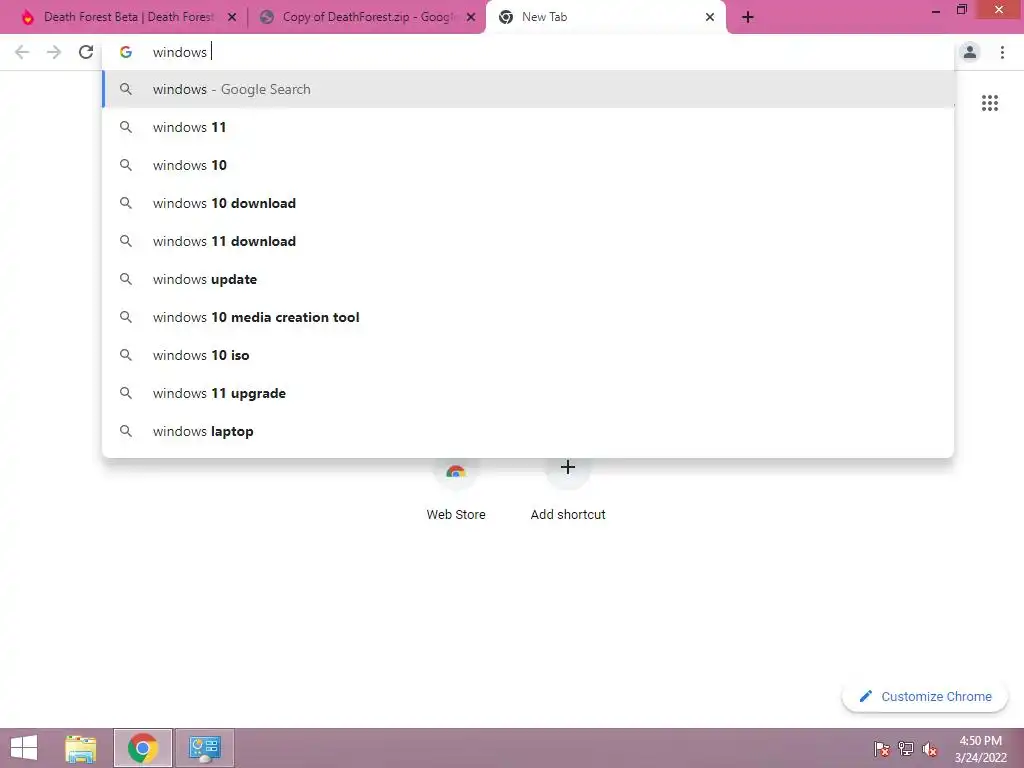Close the New Tab tab
1024x768 pixels.
710,17
